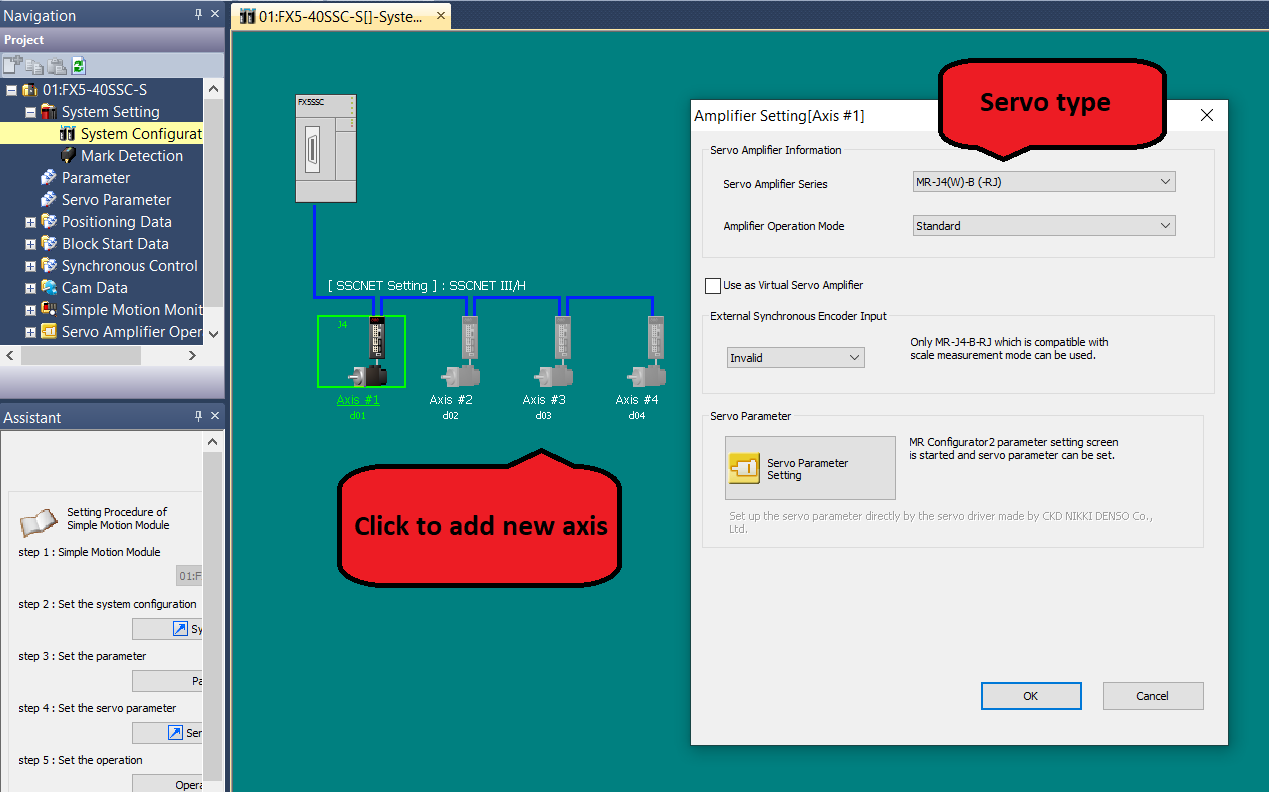Close the Assistant panel
Image resolution: width=1269 pixels, height=792 pixels.
(215, 417)
